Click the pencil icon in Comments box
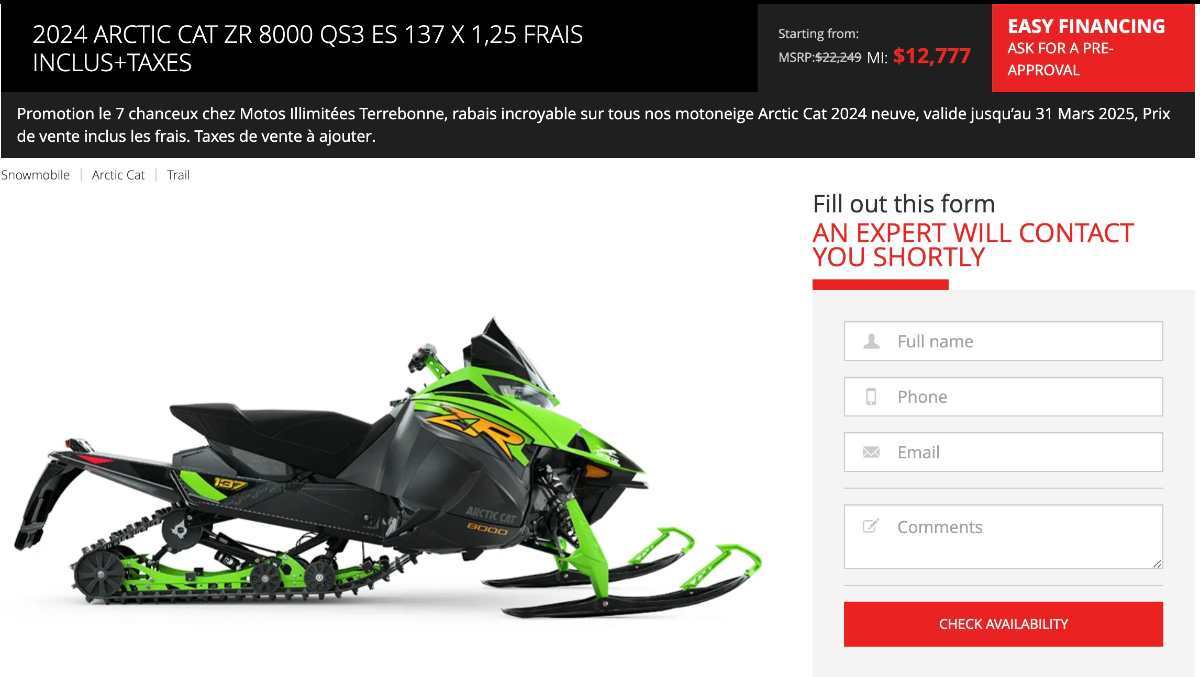This screenshot has width=1200, height=677. 871,526
